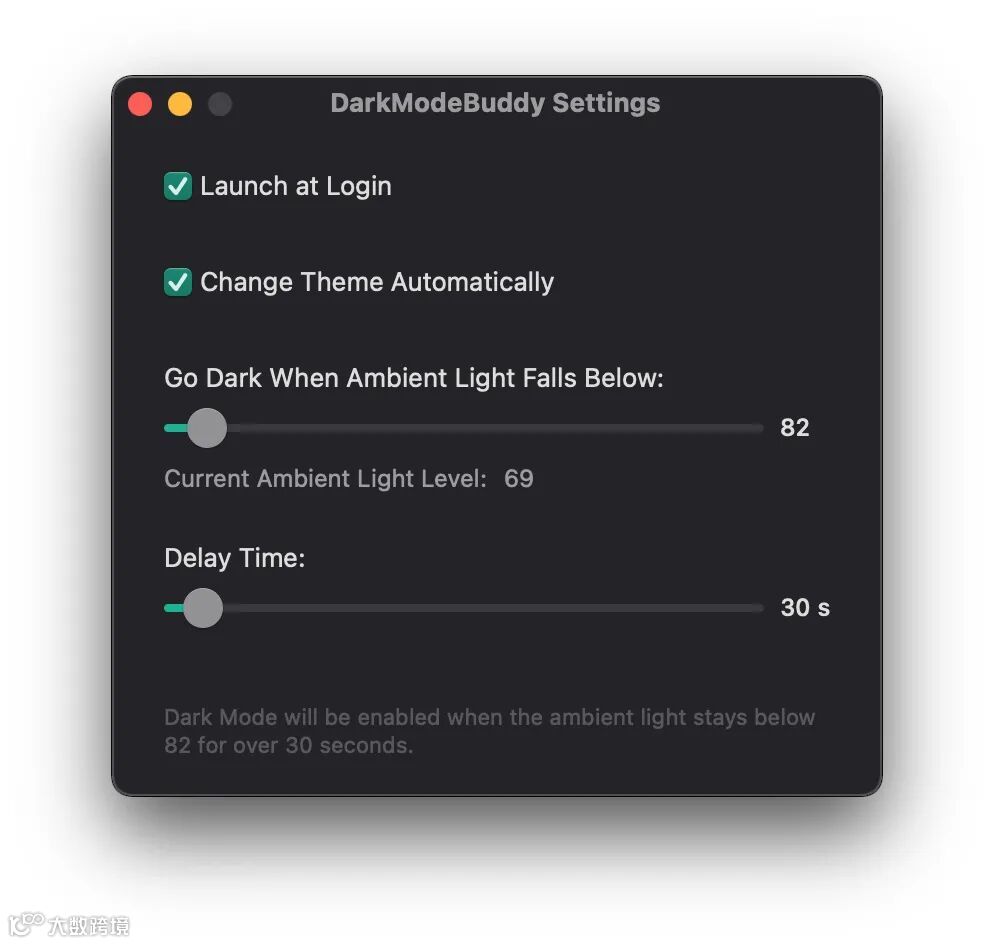994x944 pixels.
Task: Click the "30 s" delay value
Action: point(805,608)
